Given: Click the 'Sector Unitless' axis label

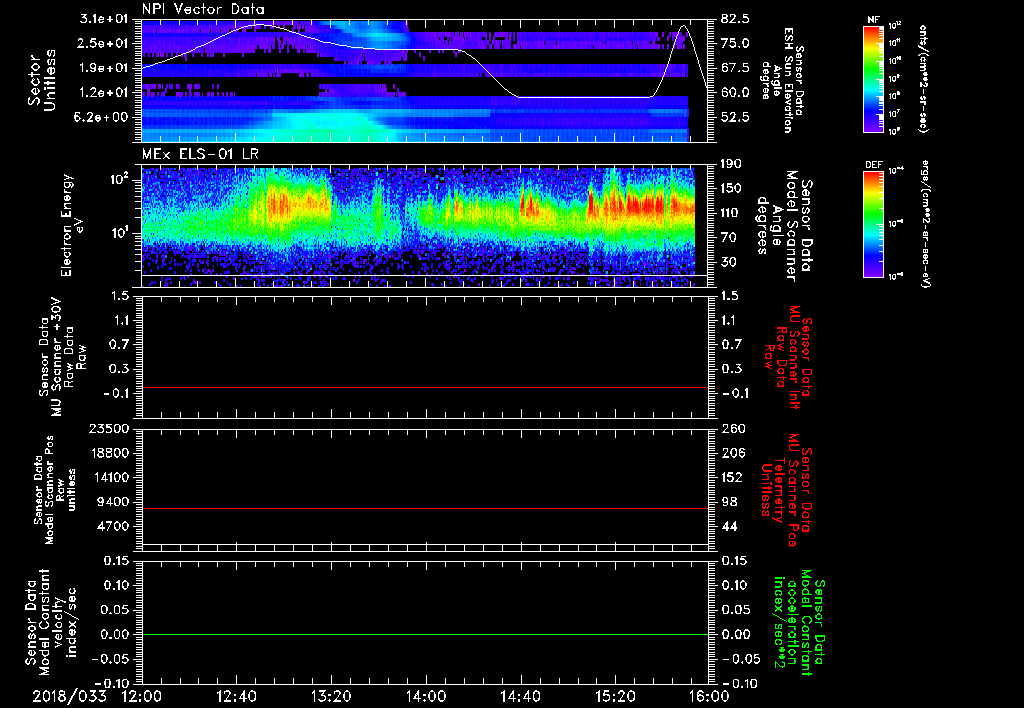Looking at the screenshot, I should [x=40, y=80].
